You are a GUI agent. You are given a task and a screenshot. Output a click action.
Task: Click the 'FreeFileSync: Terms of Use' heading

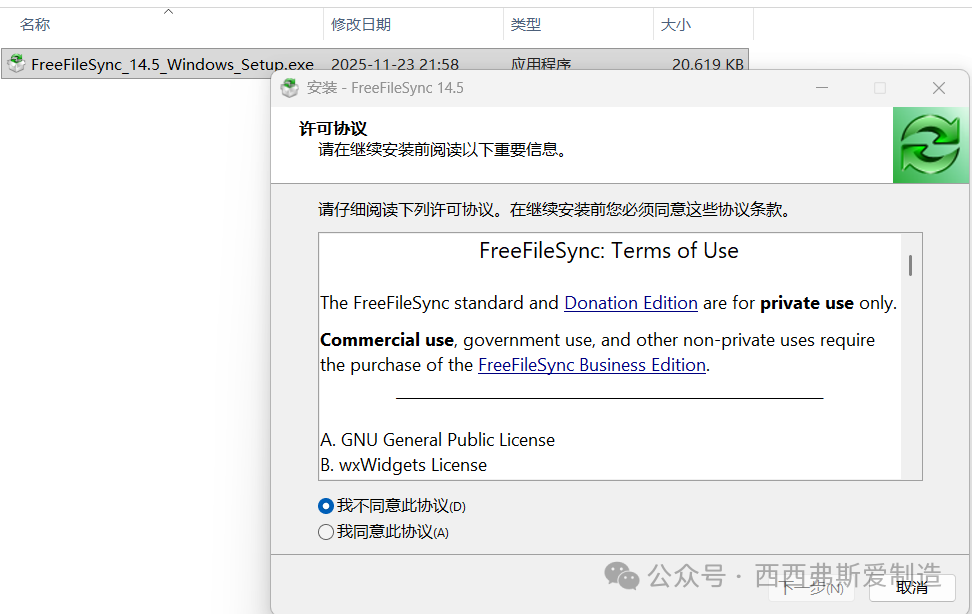609,251
